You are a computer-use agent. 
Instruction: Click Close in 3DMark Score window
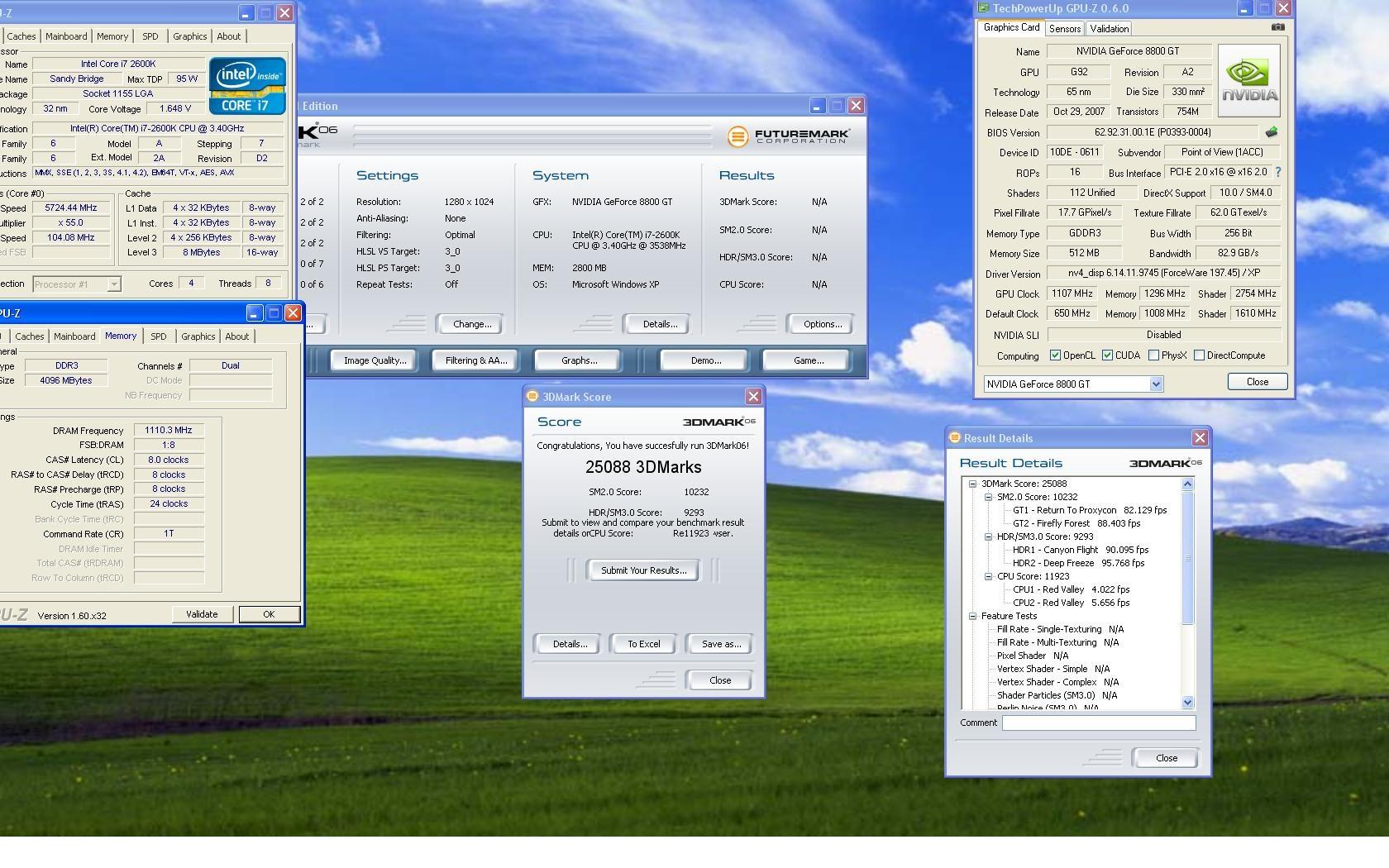(x=720, y=680)
